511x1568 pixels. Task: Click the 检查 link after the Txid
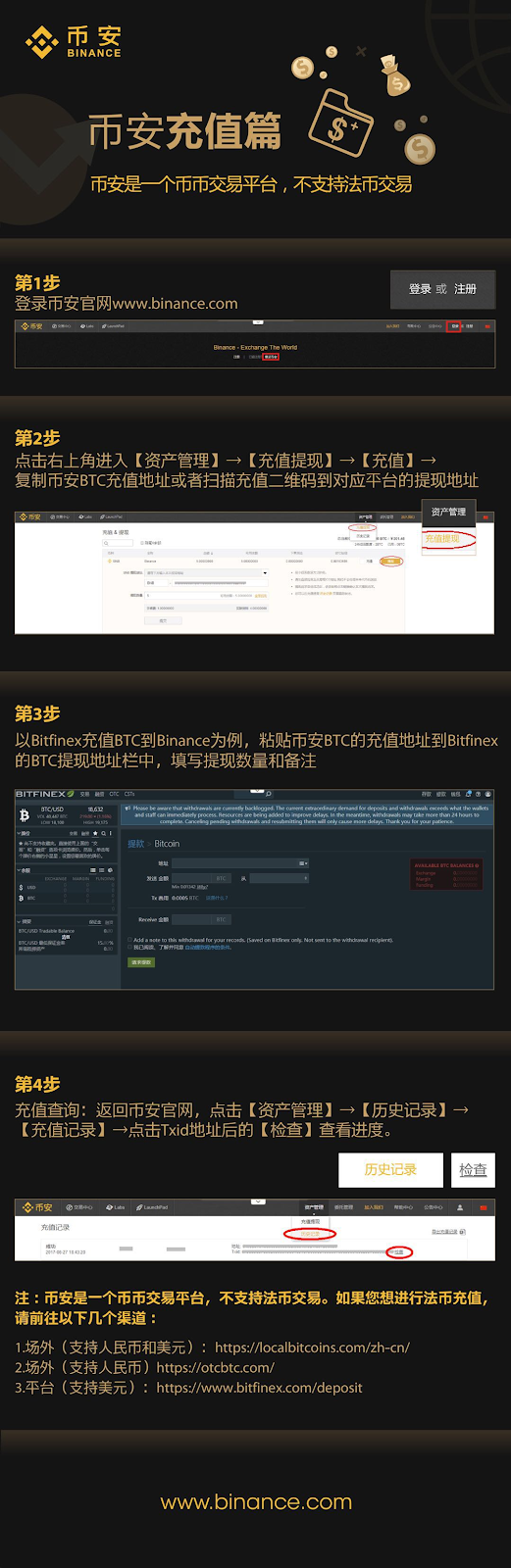[397, 1251]
